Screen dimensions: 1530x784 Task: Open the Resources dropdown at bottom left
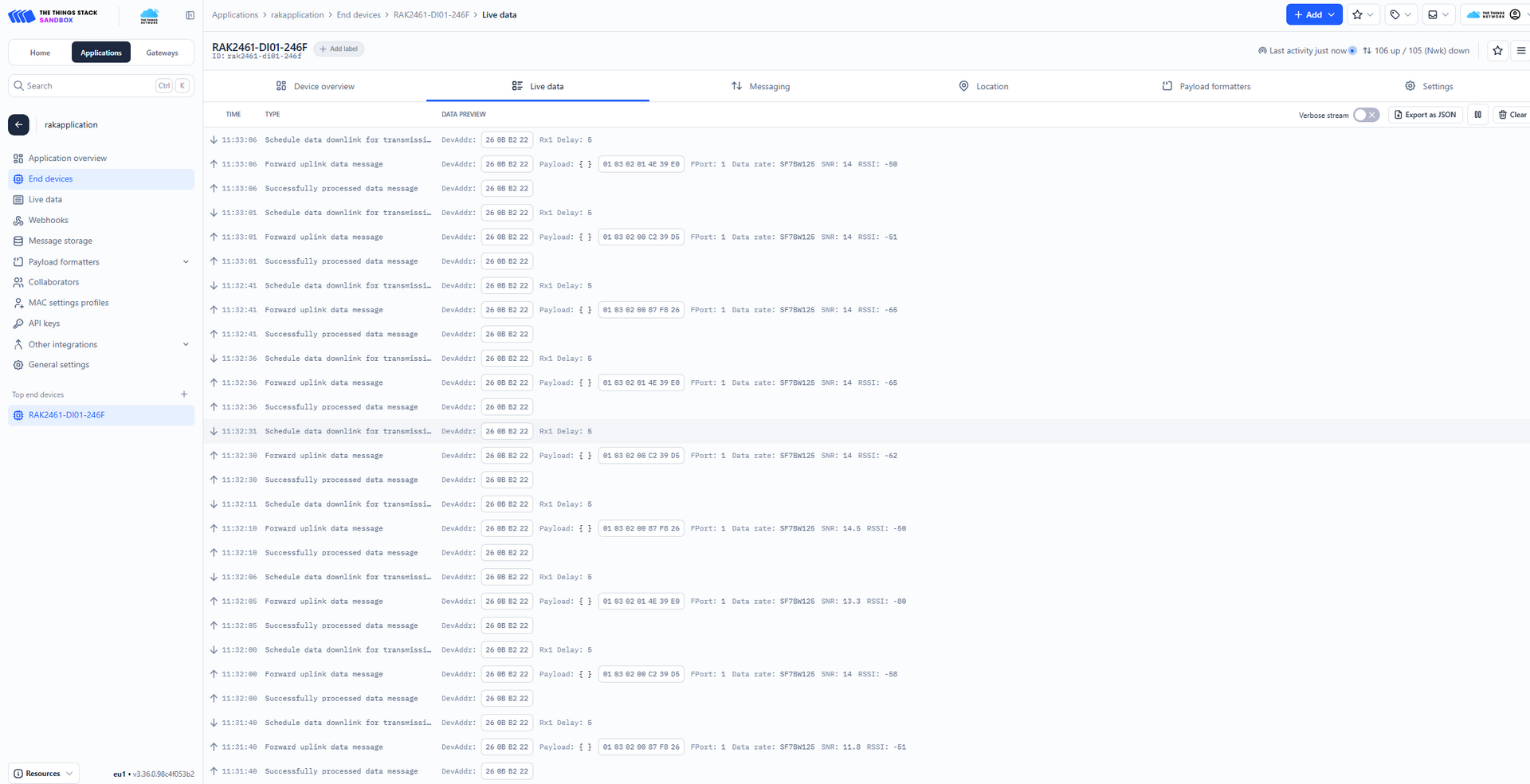(44, 774)
